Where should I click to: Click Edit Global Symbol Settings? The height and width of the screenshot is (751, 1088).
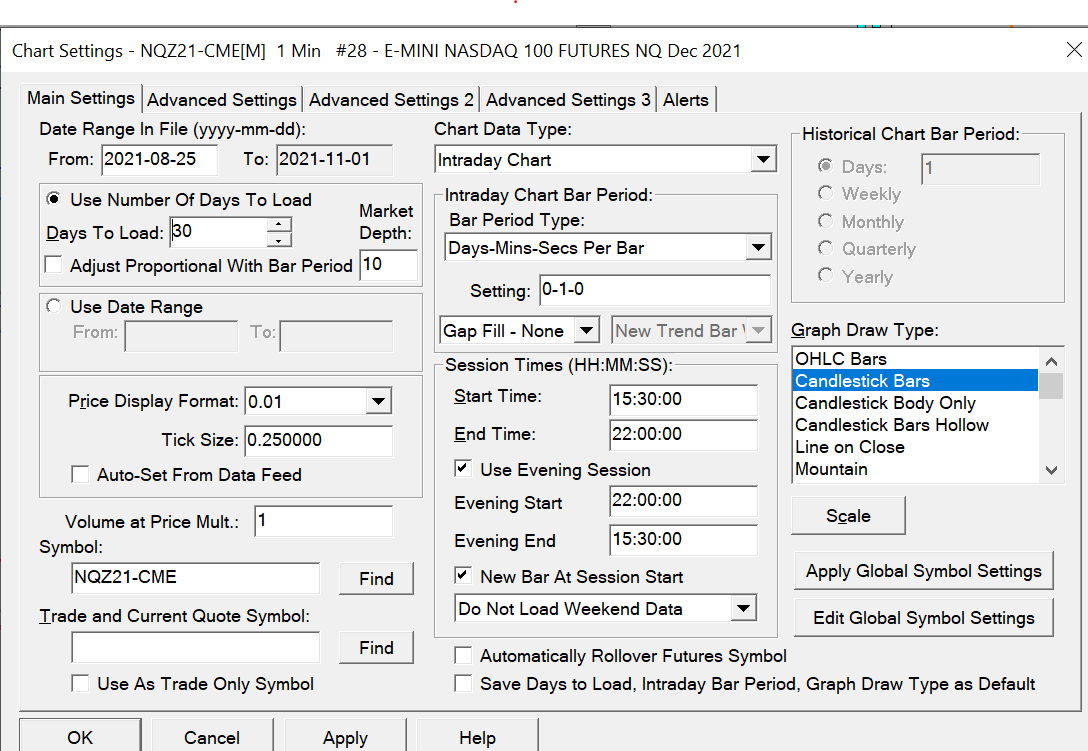pos(923,617)
